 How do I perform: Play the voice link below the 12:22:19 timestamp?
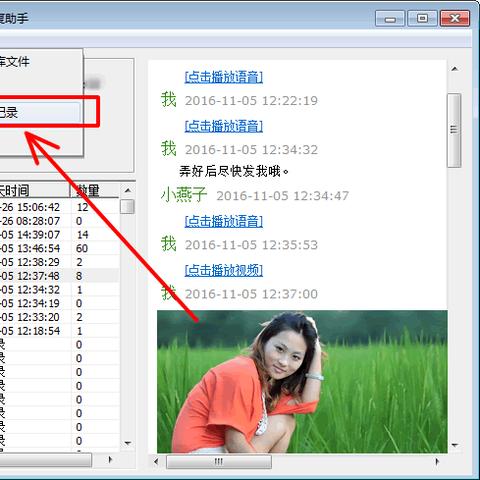[x=224, y=126]
